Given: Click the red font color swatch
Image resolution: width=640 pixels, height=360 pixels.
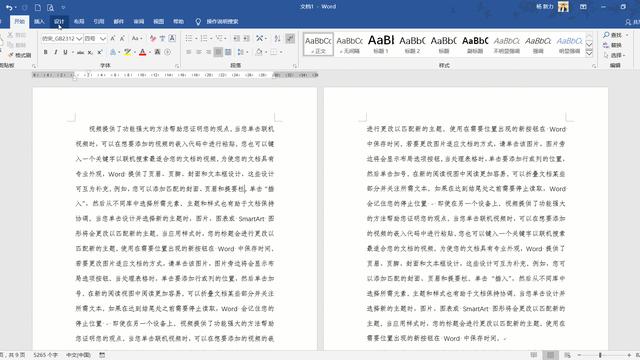Looking at the screenshot, I should [x=142, y=52].
